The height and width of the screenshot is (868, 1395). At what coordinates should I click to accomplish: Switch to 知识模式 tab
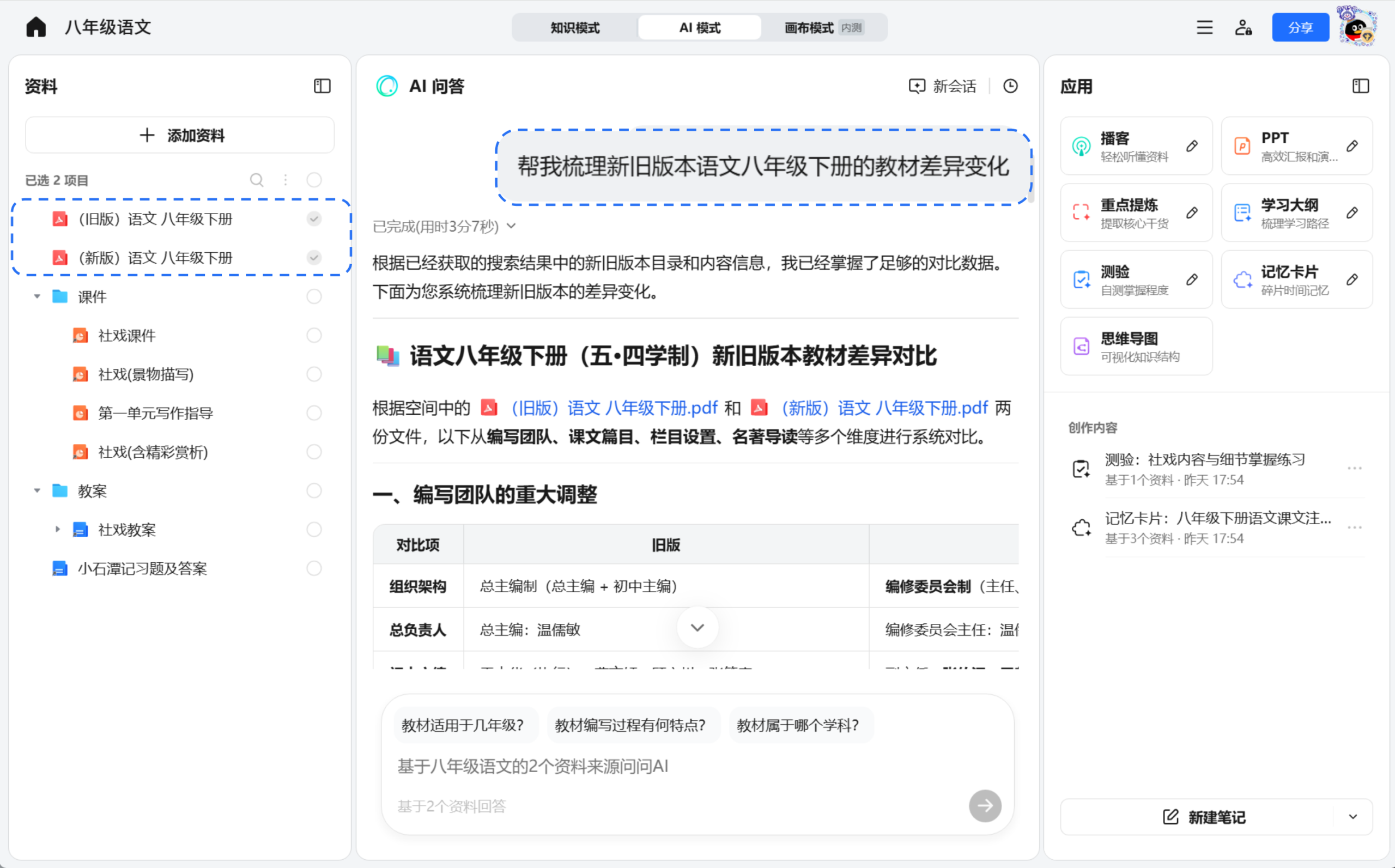(575, 27)
